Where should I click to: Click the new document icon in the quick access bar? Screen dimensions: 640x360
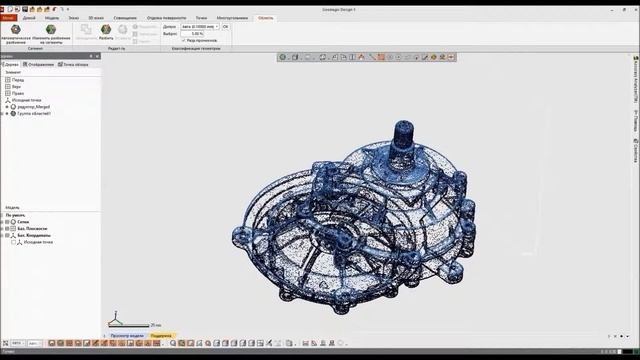tap(10, 9)
